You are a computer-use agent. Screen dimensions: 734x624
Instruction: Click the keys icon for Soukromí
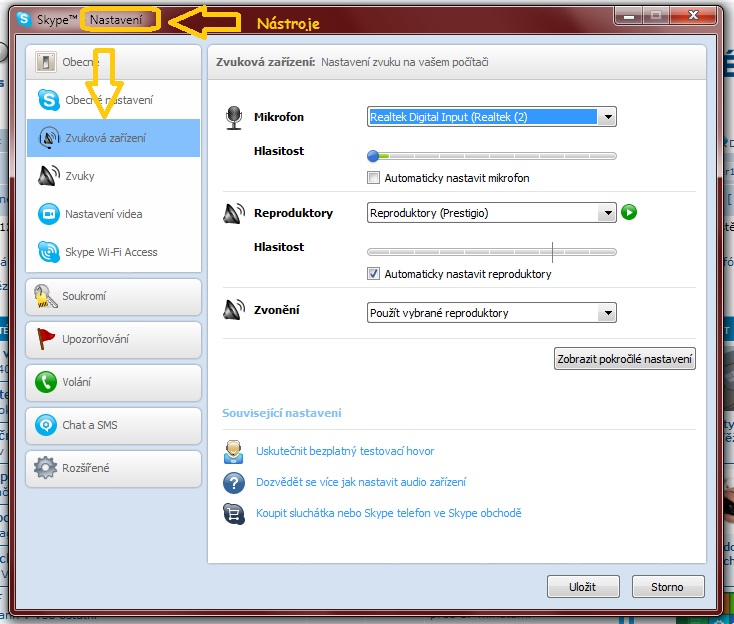45,296
